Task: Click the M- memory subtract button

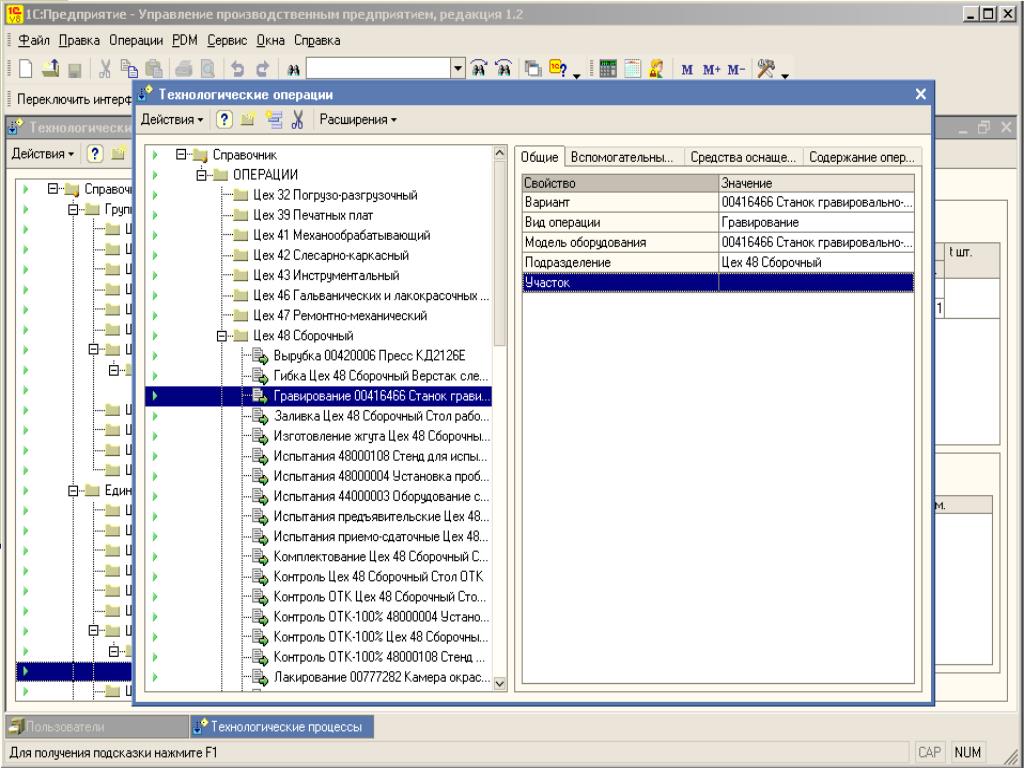Action: coord(736,69)
